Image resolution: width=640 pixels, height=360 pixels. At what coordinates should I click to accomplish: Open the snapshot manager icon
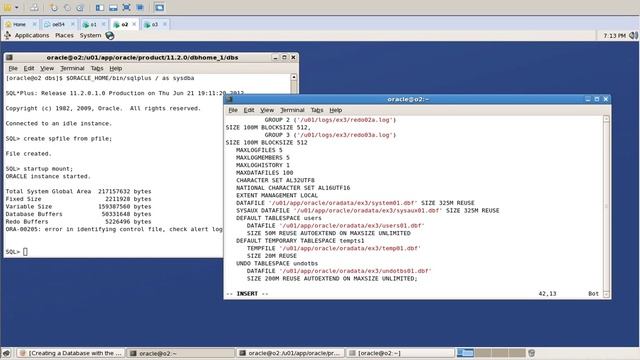pyautogui.click(x=80, y=7)
